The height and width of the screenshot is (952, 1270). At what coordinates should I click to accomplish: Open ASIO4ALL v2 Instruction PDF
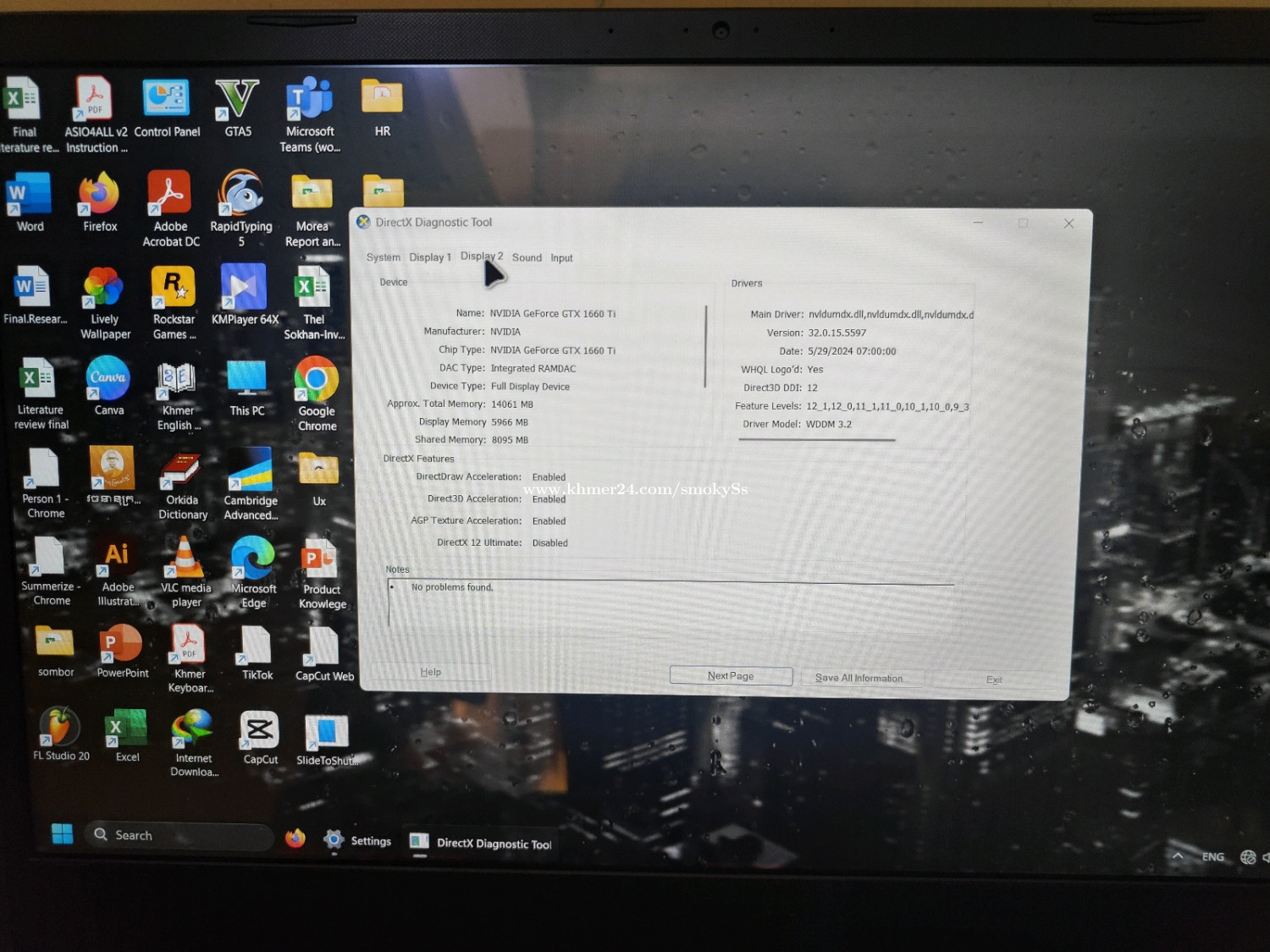click(x=96, y=114)
